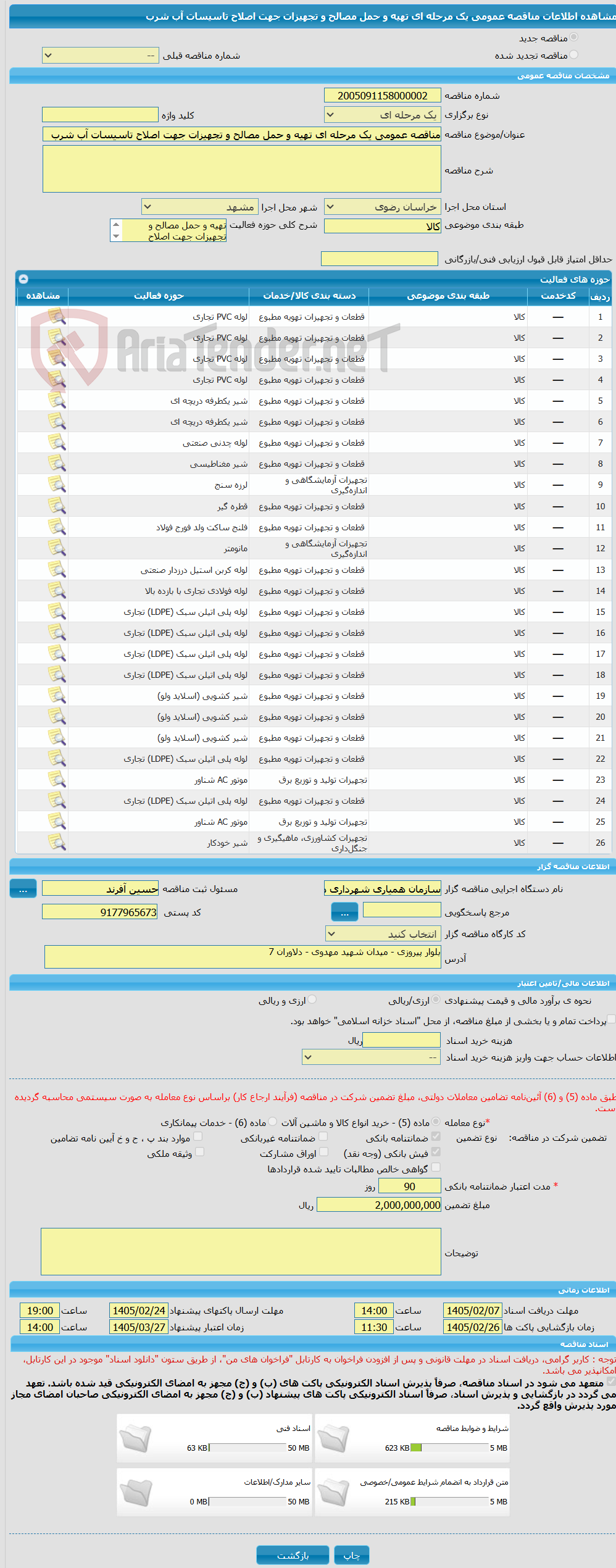The image size is (616, 1568).
Task: Open view icon for row 26
Action: point(57,842)
